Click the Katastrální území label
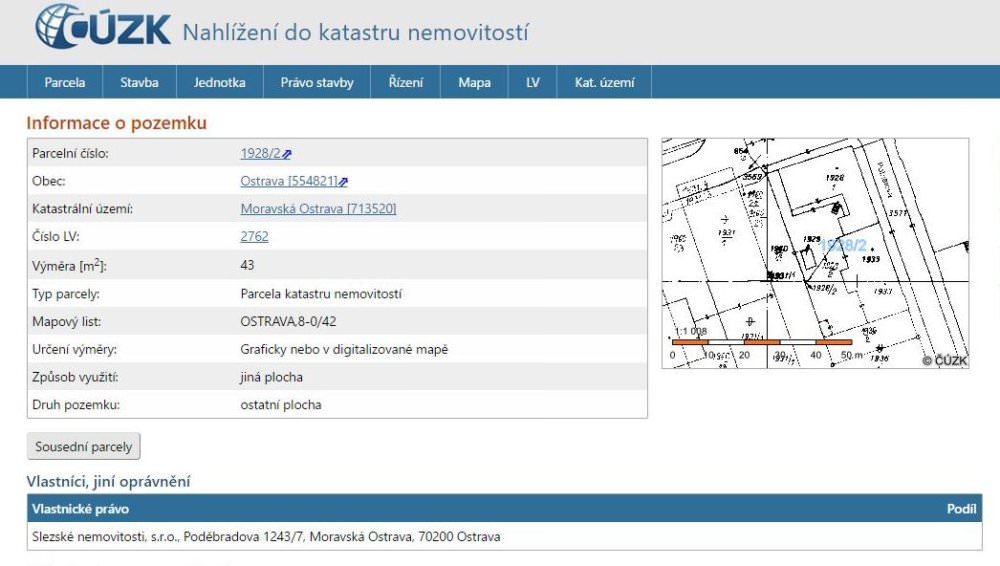Screen dimensions: 1000x566 coord(82,209)
